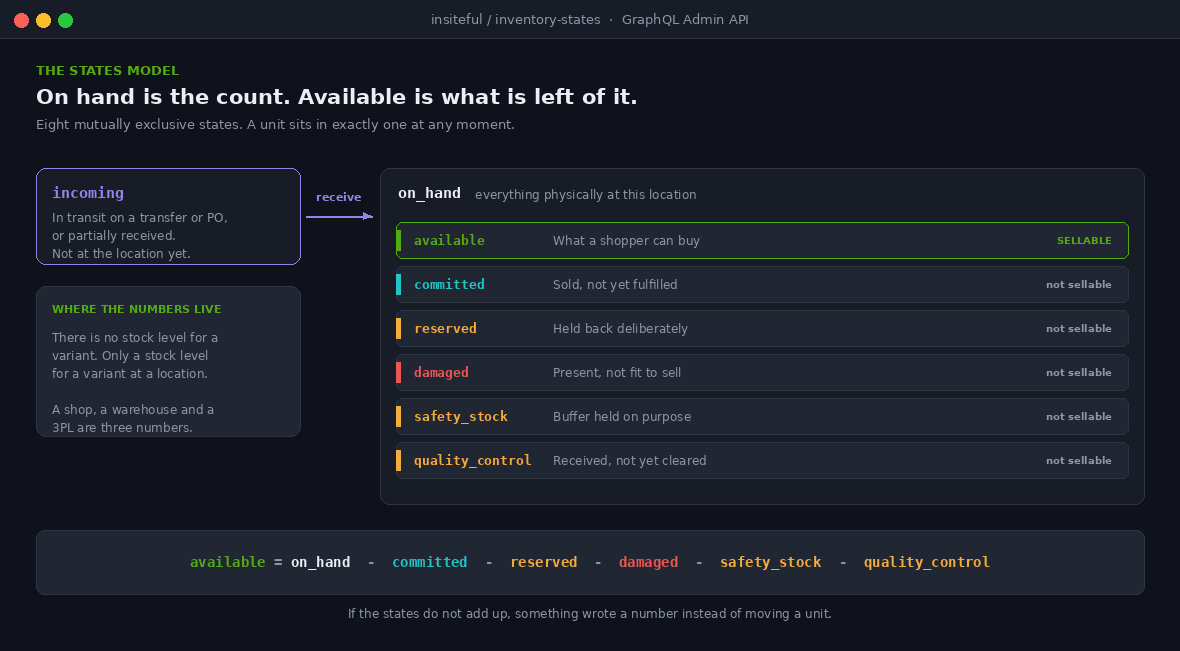The height and width of the screenshot is (651, 1180).
Task: Click 'not sellable' badge on reserved row
Action: click(x=1078, y=329)
